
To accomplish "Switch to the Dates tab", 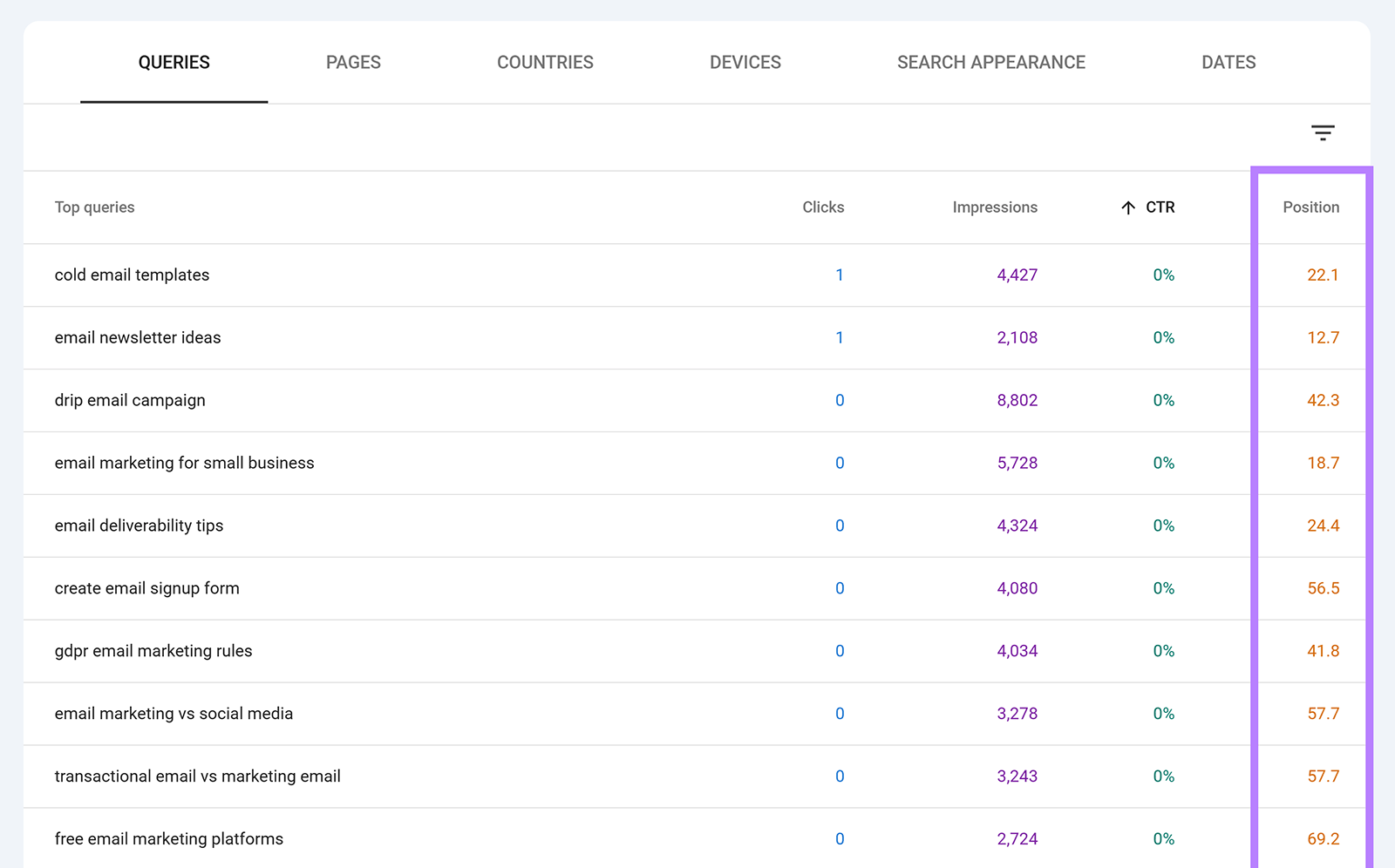I will (1228, 62).
